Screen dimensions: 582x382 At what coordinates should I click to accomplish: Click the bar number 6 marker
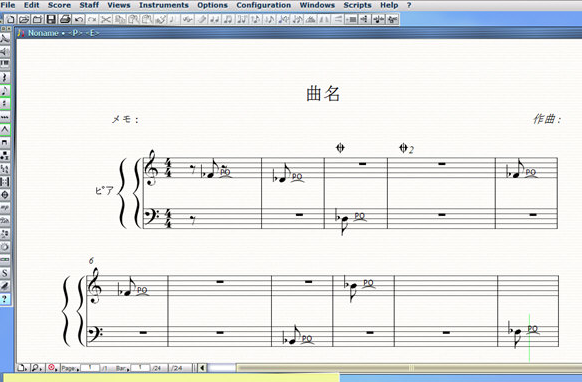(x=91, y=261)
